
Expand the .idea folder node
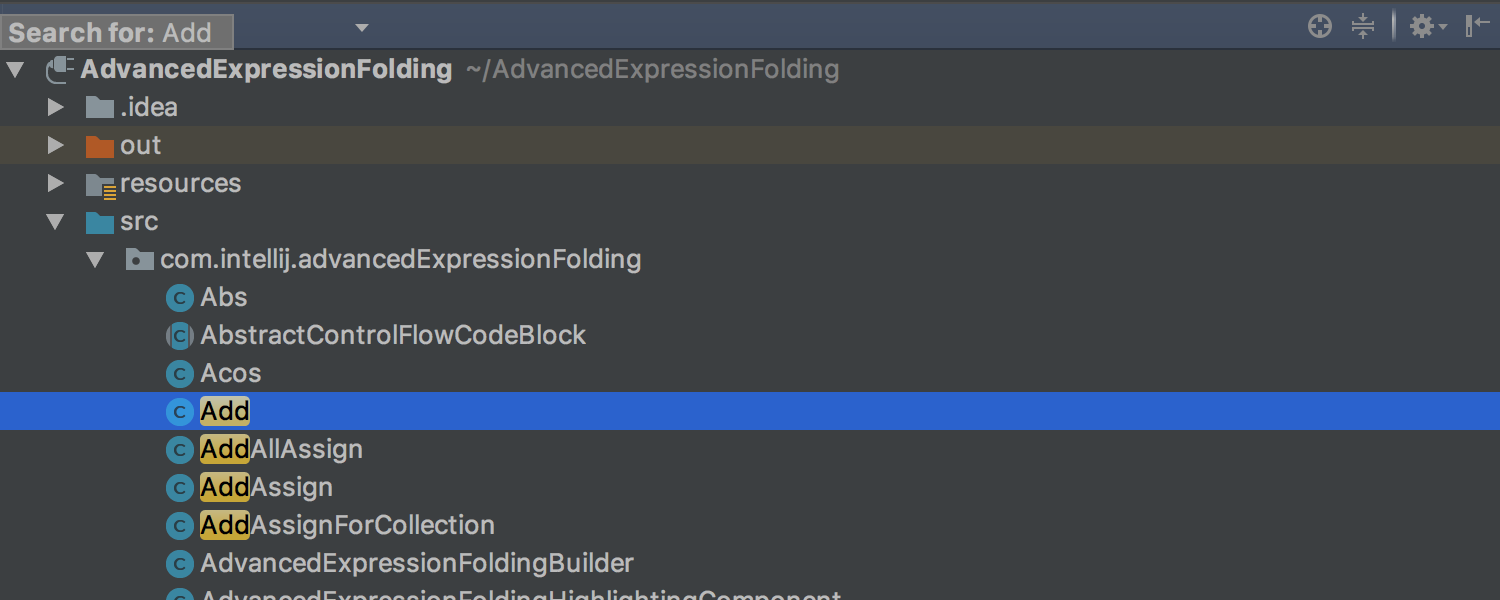tap(56, 107)
